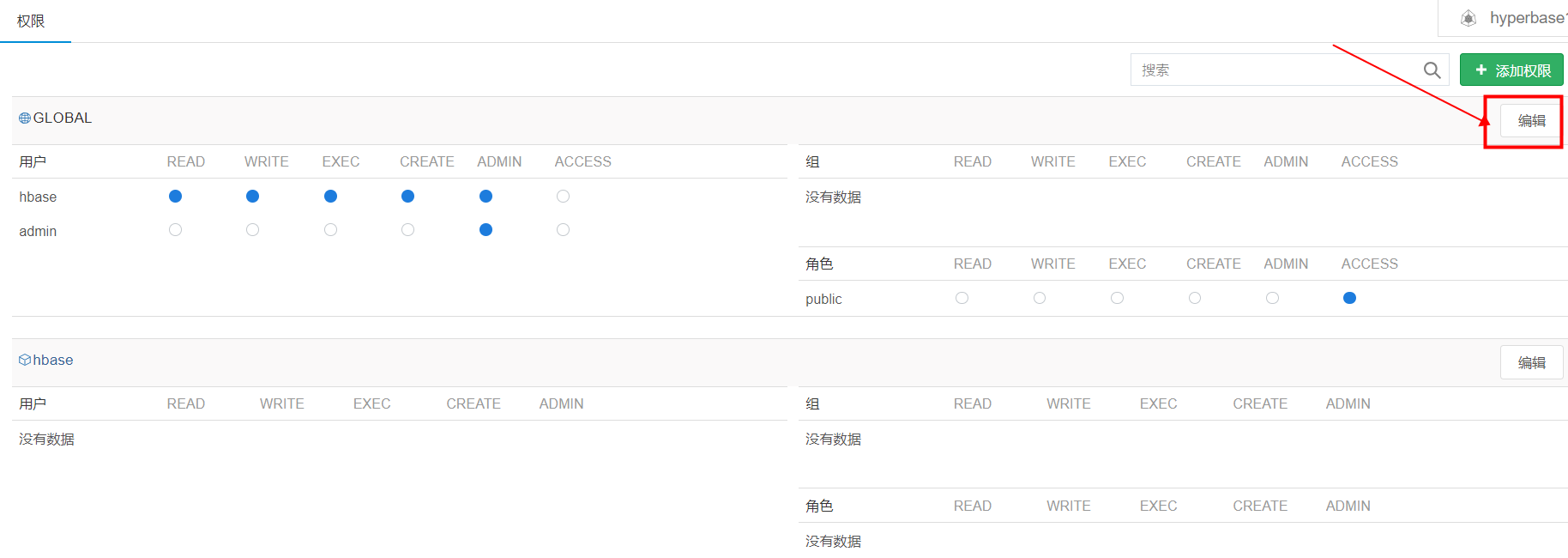Image resolution: width=1568 pixels, height=558 pixels.
Task: Toggle hbase user ADMIN permission
Action: click(x=485, y=197)
